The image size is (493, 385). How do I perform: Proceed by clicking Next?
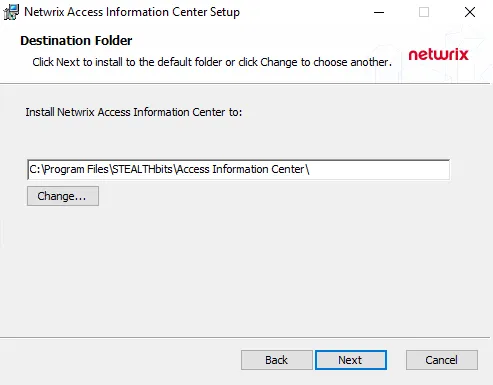[351, 360]
